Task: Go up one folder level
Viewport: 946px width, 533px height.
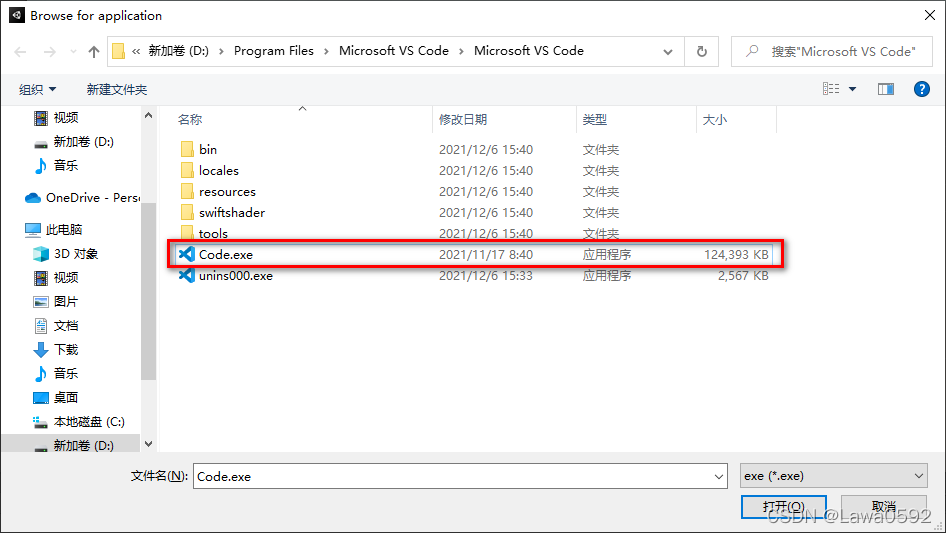Action: pos(94,52)
